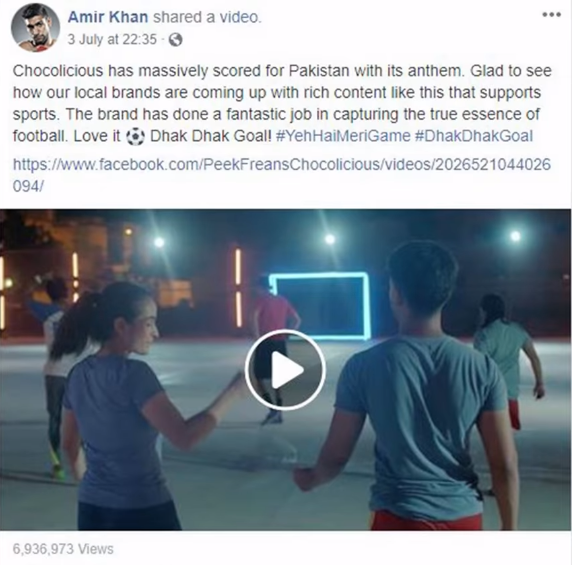Click the soccer ball emoji in the post
This screenshot has height=574, width=572.
135,137
